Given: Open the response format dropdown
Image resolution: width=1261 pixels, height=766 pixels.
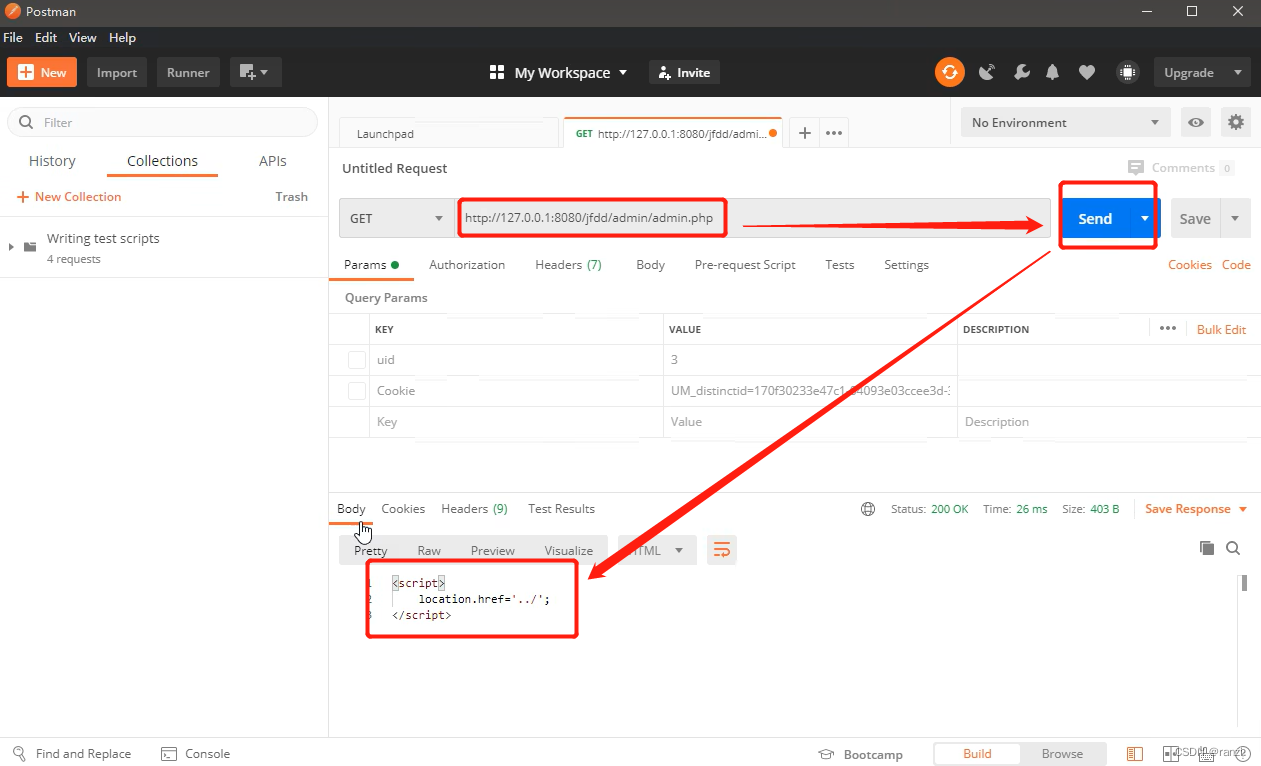Looking at the screenshot, I should pyautogui.click(x=656, y=550).
